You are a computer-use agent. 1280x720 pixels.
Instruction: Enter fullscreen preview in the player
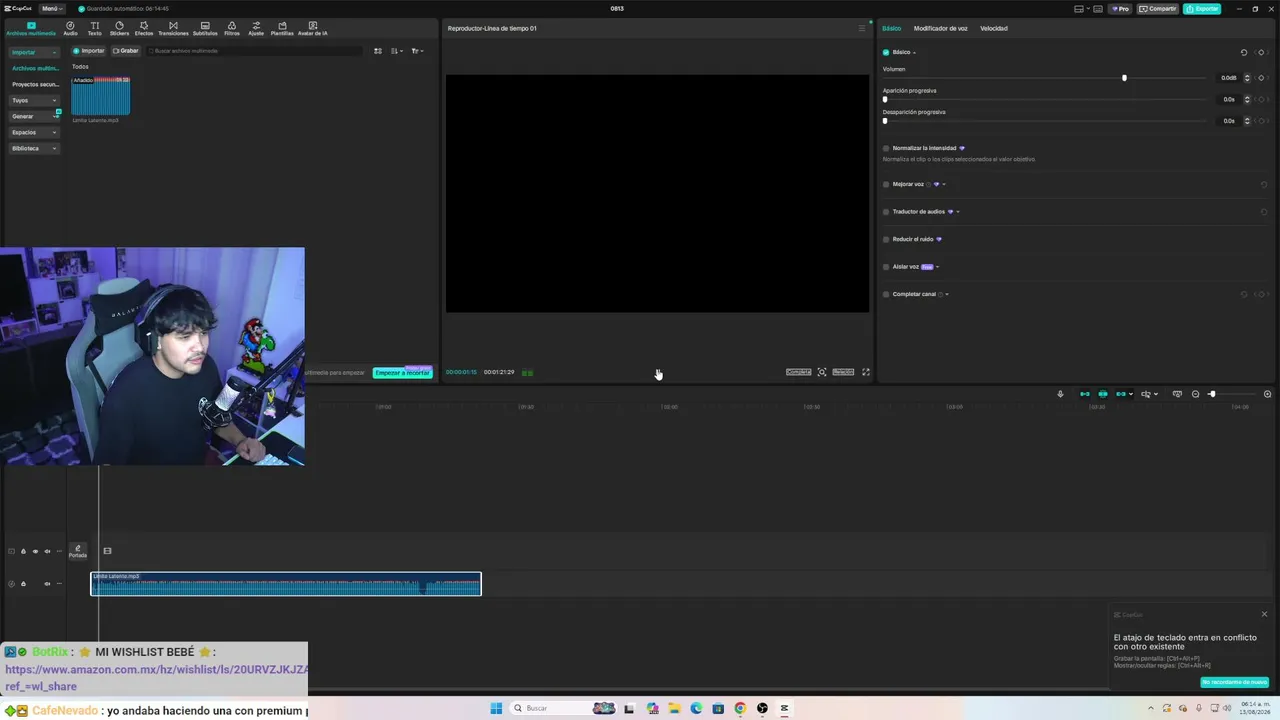(866, 372)
